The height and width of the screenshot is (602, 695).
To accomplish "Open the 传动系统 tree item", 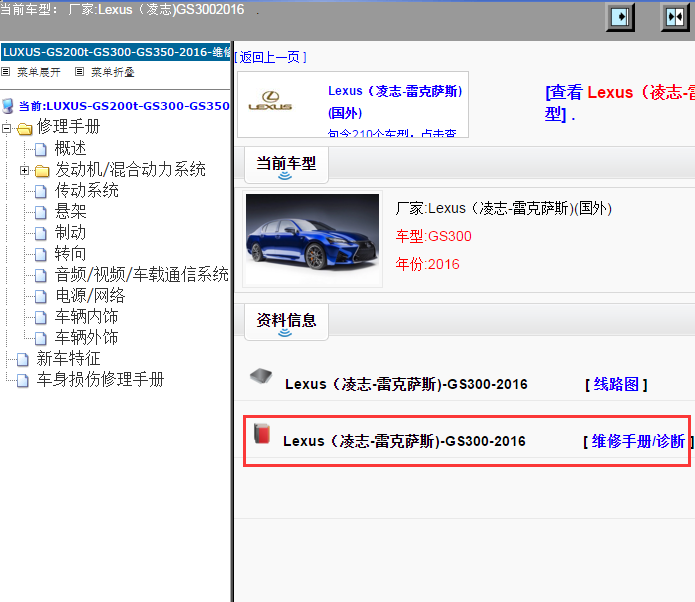I will click(87, 191).
